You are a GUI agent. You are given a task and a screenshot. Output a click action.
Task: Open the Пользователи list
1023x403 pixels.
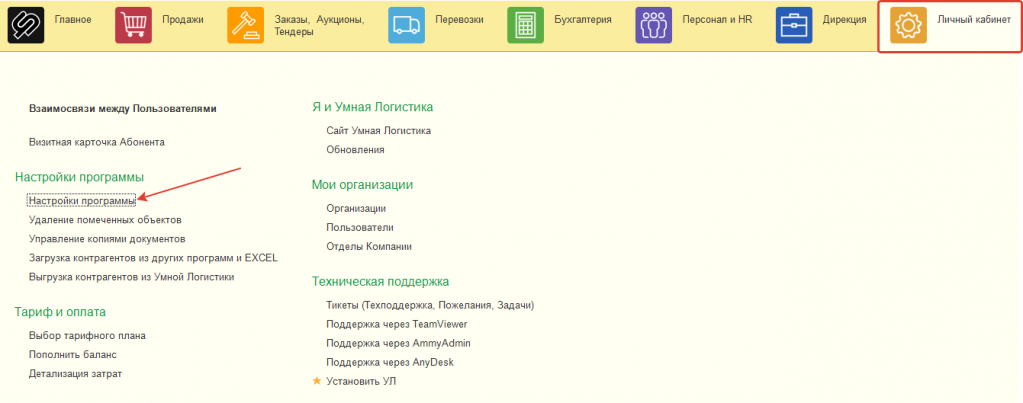pyautogui.click(x=359, y=228)
